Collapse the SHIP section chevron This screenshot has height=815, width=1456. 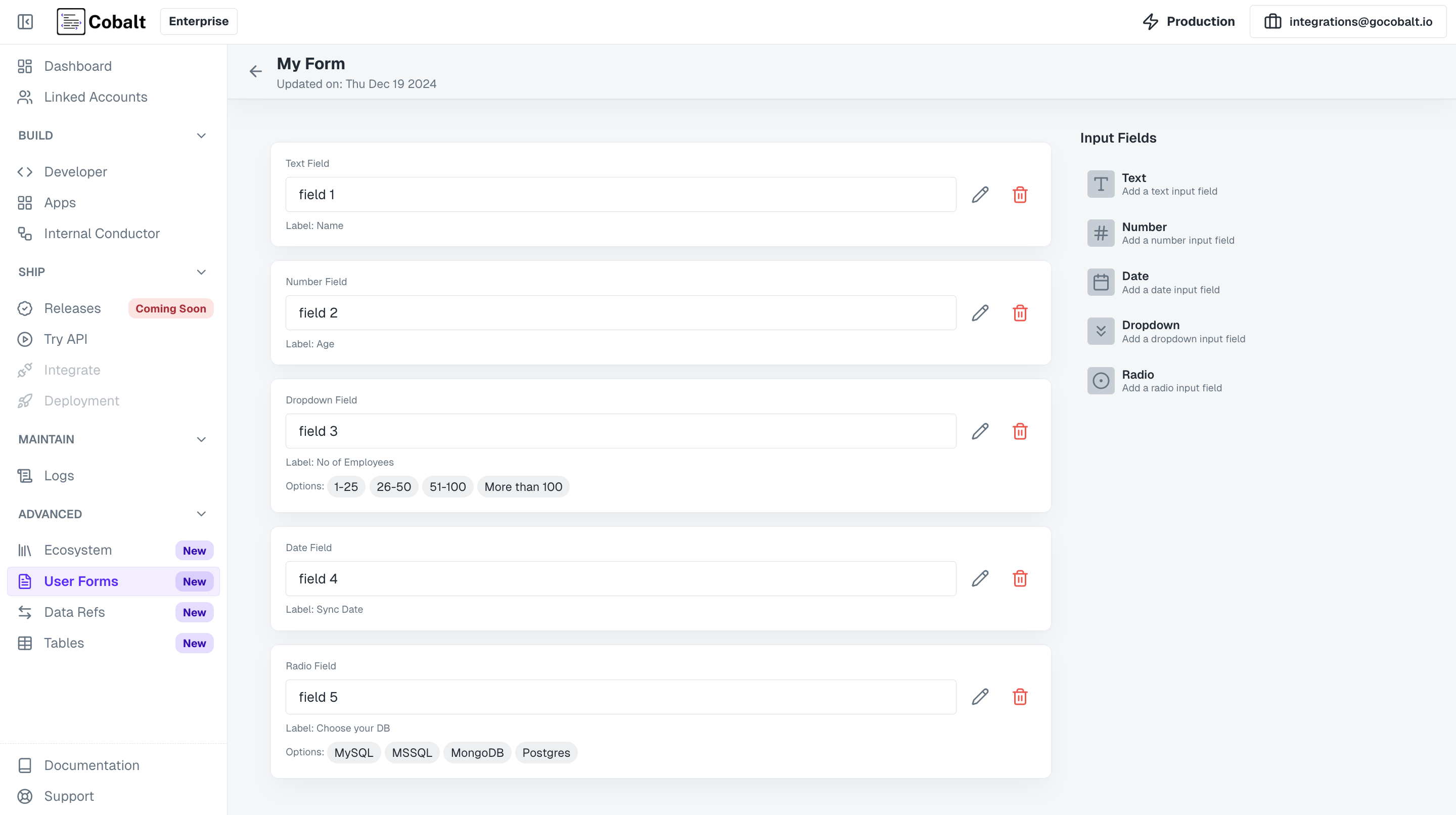point(201,272)
